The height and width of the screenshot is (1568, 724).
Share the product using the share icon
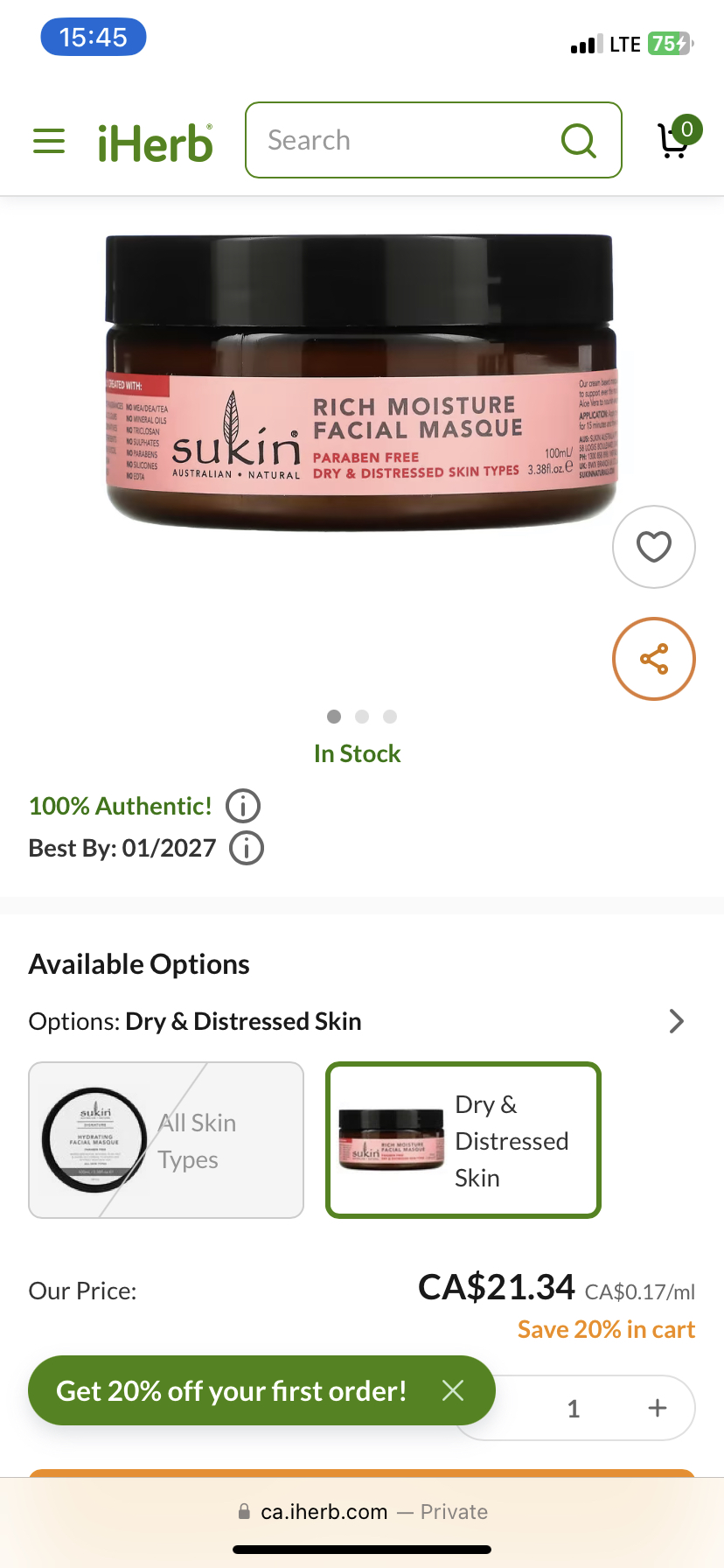pos(653,658)
